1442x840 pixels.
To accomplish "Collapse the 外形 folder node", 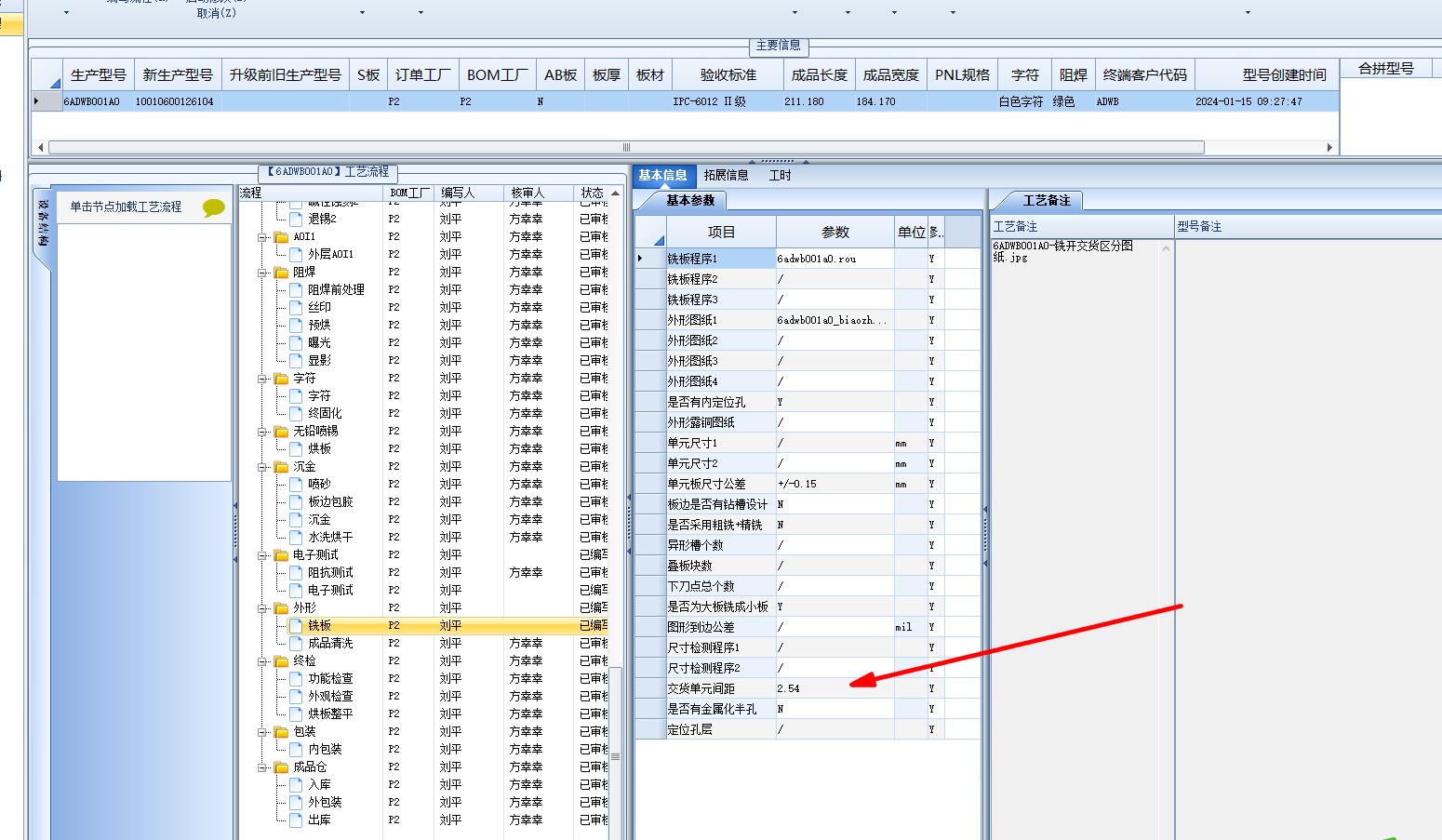I will point(262,608).
